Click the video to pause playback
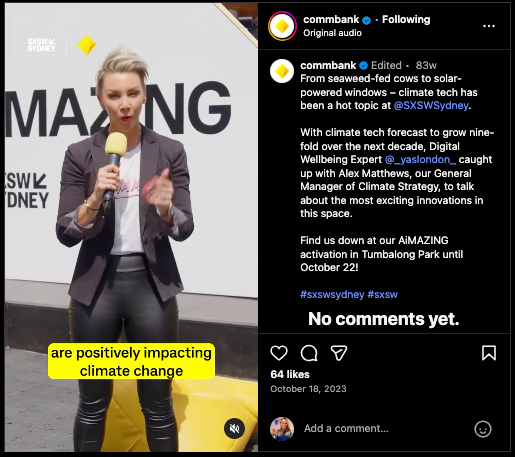515x457 pixels. [x=131, y=227]
